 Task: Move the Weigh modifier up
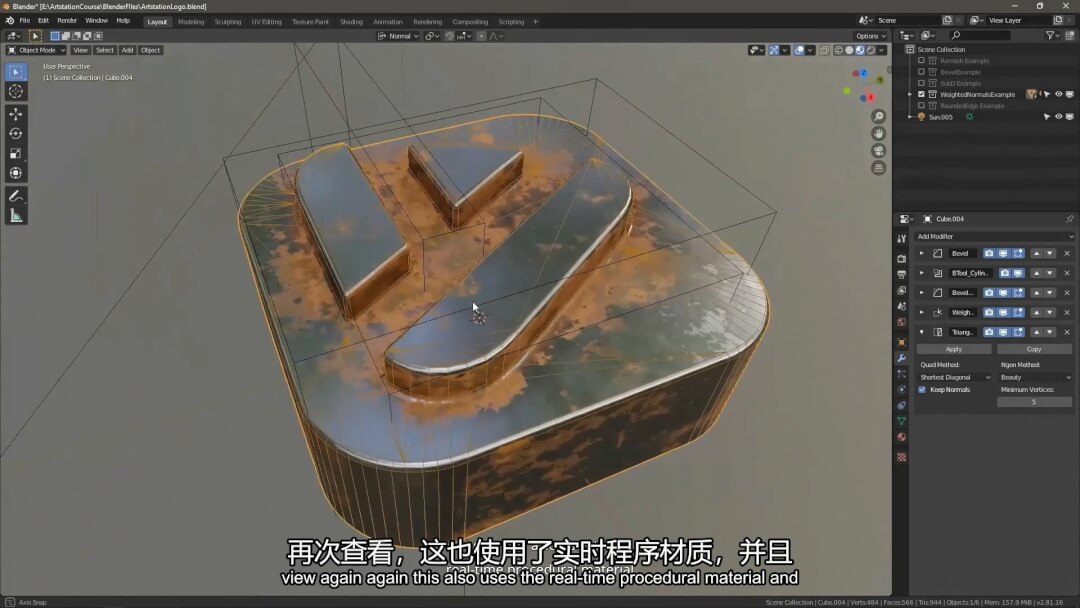point(1037,313)
